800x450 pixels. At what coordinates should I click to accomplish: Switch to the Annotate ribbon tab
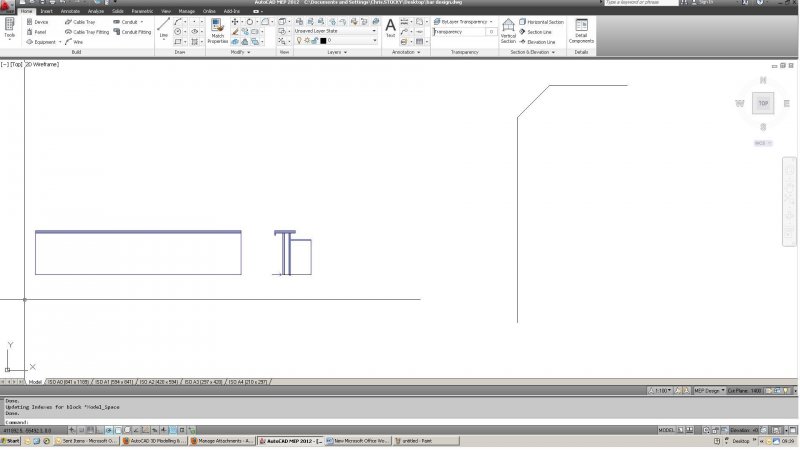(70, 11)
